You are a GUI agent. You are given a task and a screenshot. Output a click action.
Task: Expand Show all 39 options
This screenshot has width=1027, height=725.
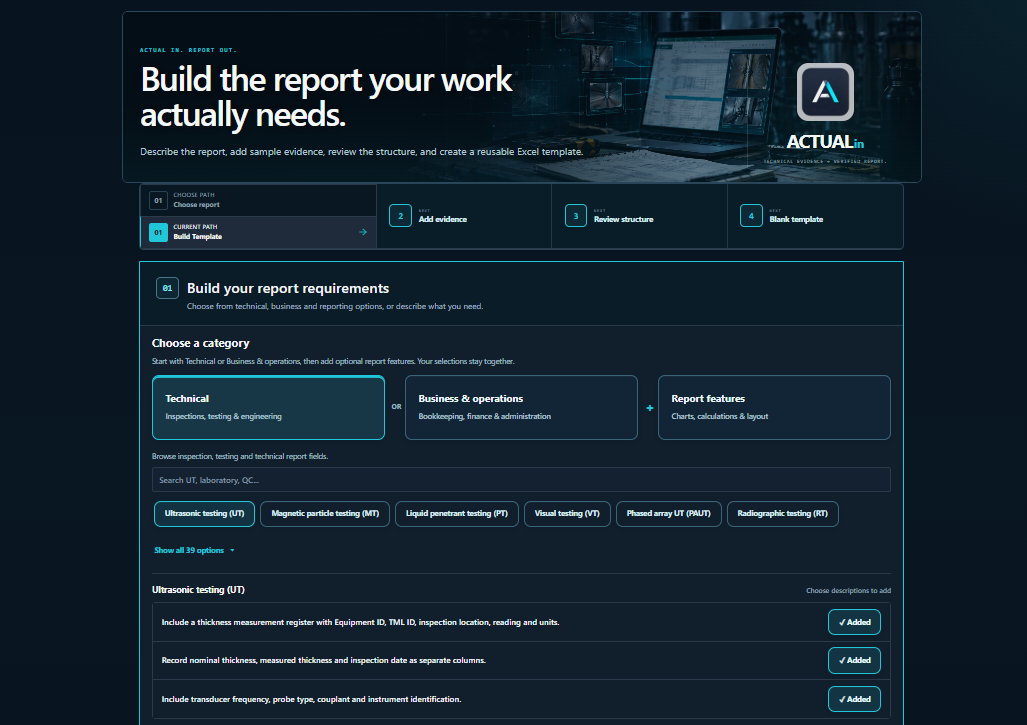(x=194, y=551)
